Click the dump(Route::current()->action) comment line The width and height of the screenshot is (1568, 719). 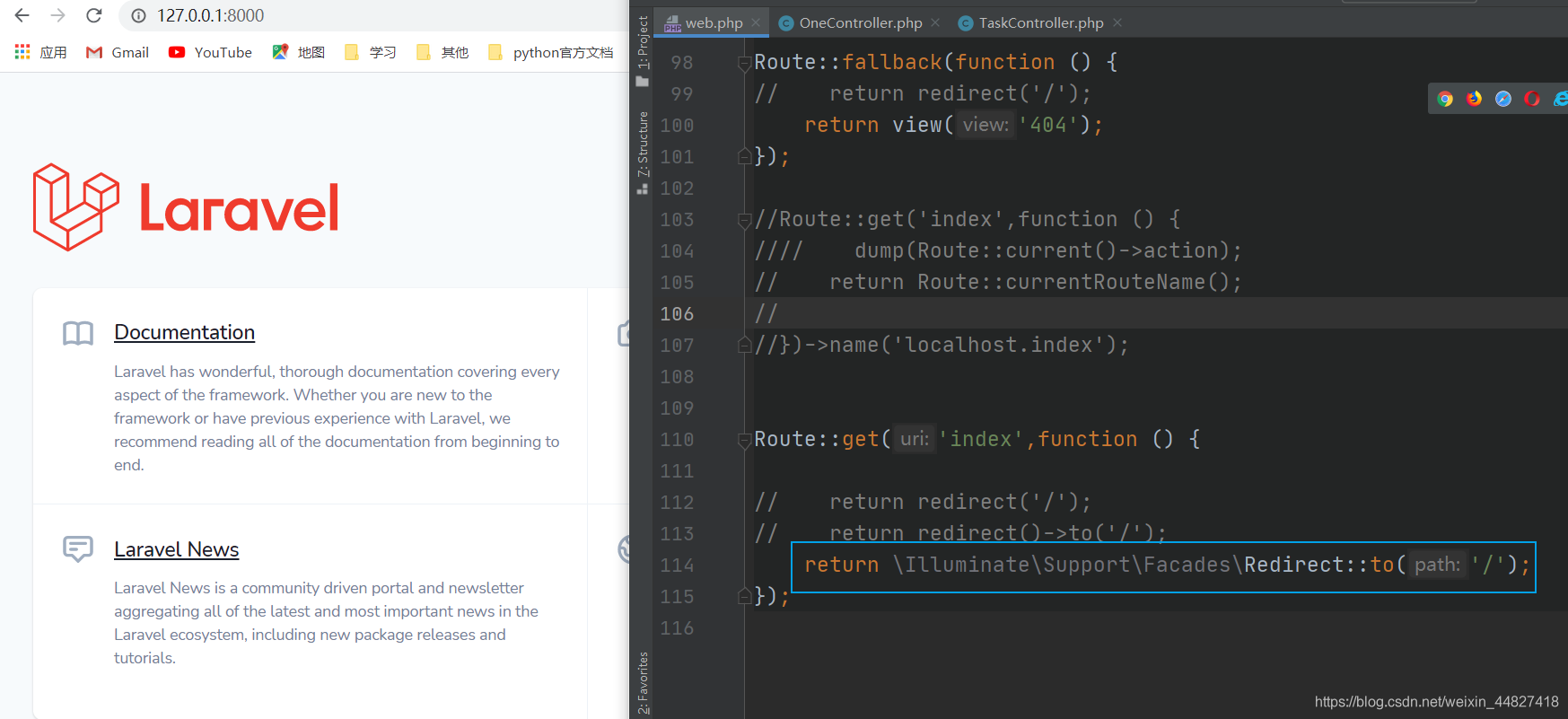tap(998, 250)
